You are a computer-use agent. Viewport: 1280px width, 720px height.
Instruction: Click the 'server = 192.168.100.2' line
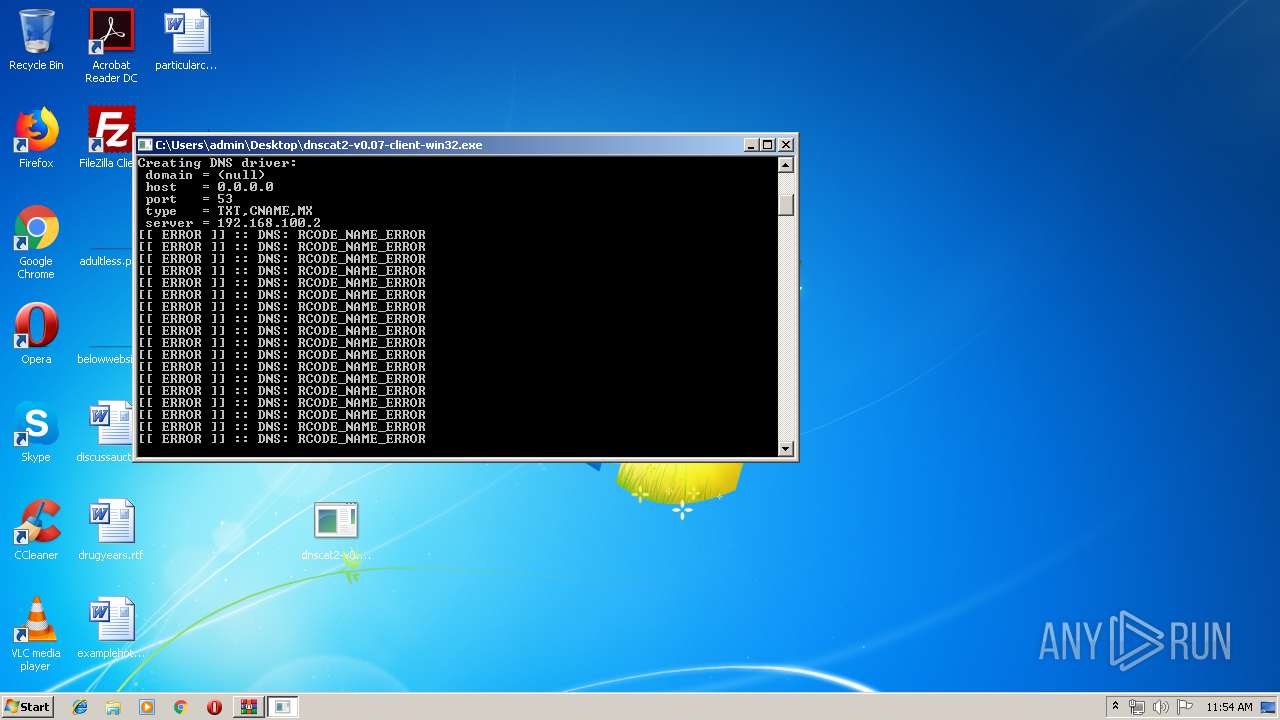233,223
